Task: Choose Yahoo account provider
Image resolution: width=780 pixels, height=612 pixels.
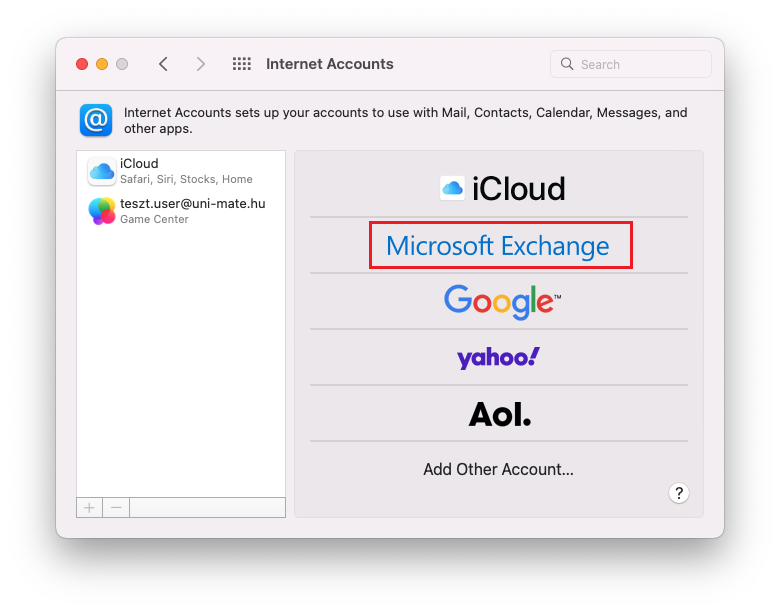Action: coord(498,358)
